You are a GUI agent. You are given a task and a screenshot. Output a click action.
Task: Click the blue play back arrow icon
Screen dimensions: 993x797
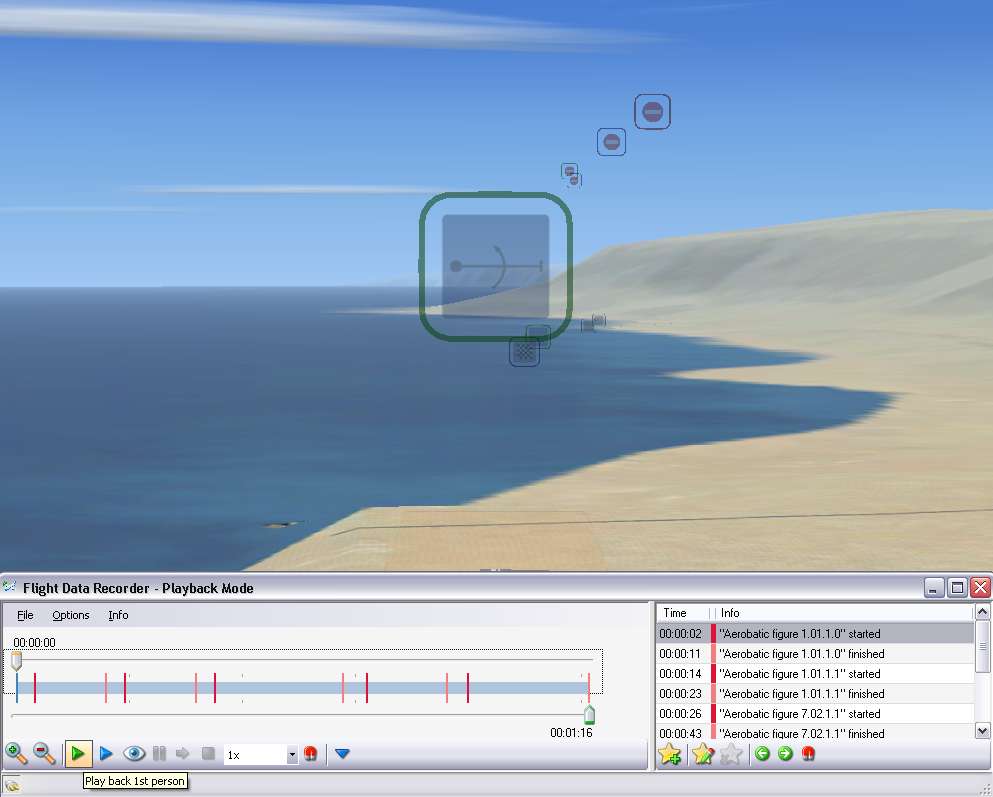click(106, 753)
